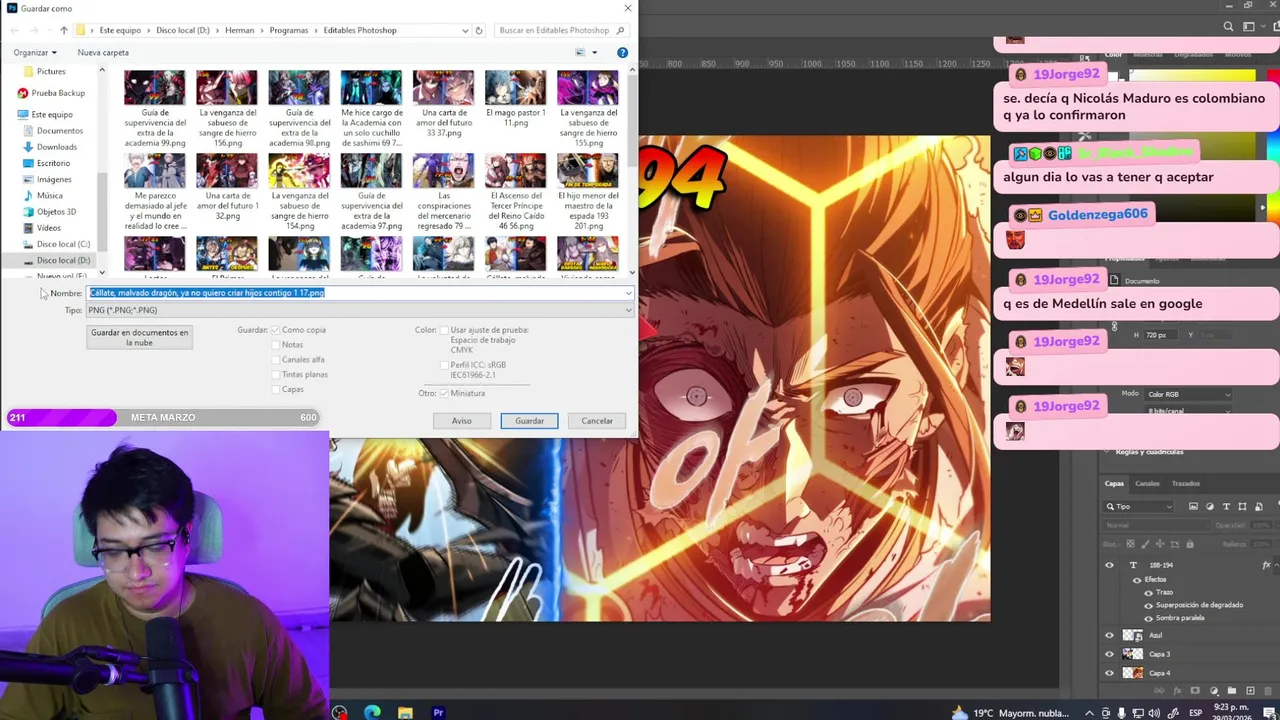
Task: Open view options dropdown arrow
Action: (594, 52)
